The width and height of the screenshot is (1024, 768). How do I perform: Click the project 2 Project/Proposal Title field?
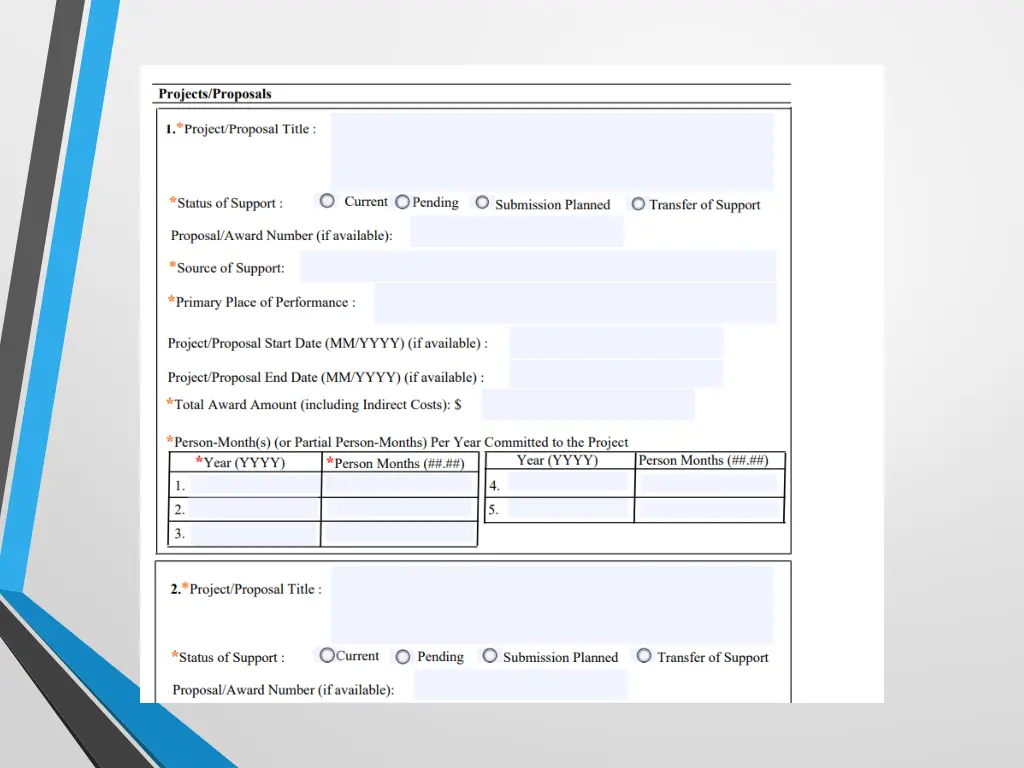(x=552, y=605)
